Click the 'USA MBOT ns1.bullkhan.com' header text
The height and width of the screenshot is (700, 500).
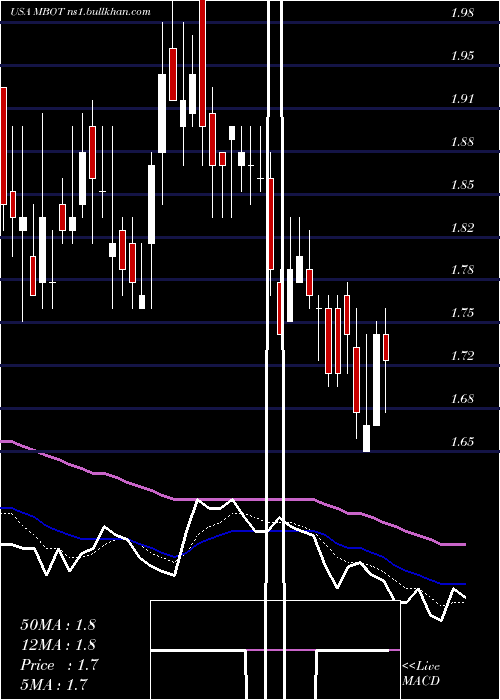[80, 12]
